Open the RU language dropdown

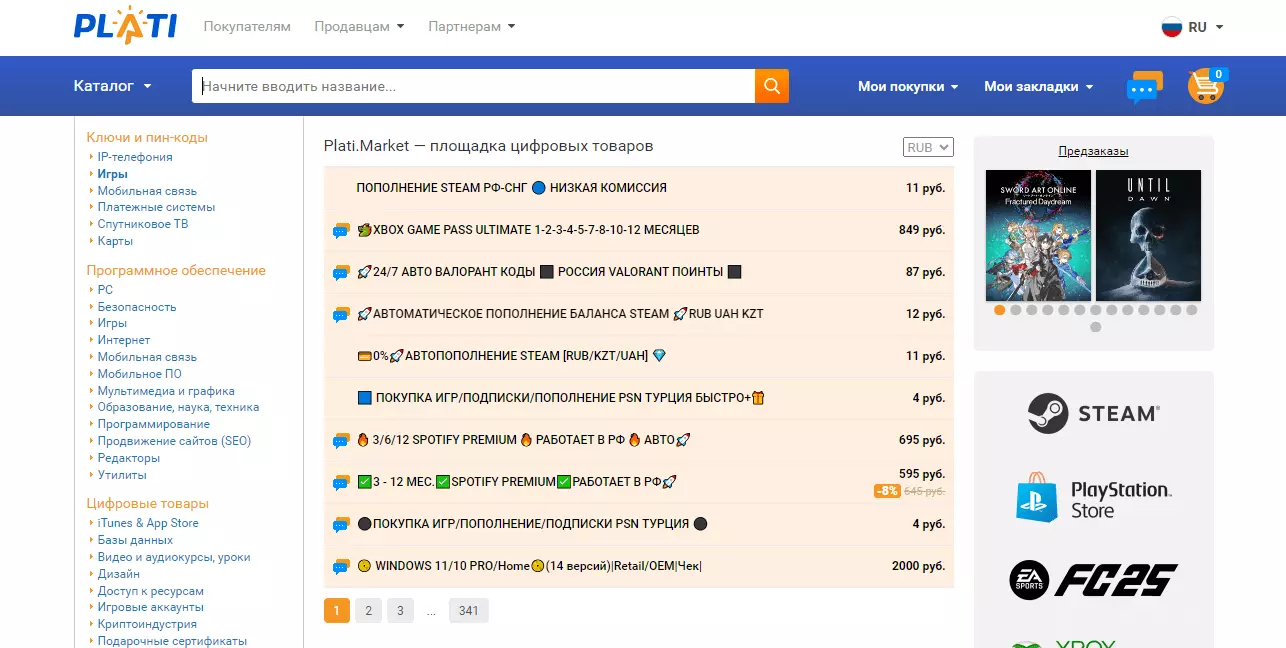(1205, 27)
